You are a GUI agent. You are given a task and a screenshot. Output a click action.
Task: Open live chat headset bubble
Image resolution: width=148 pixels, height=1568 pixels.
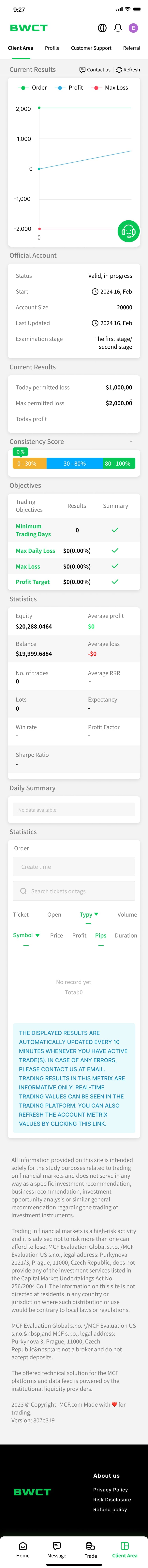(128, 231)
